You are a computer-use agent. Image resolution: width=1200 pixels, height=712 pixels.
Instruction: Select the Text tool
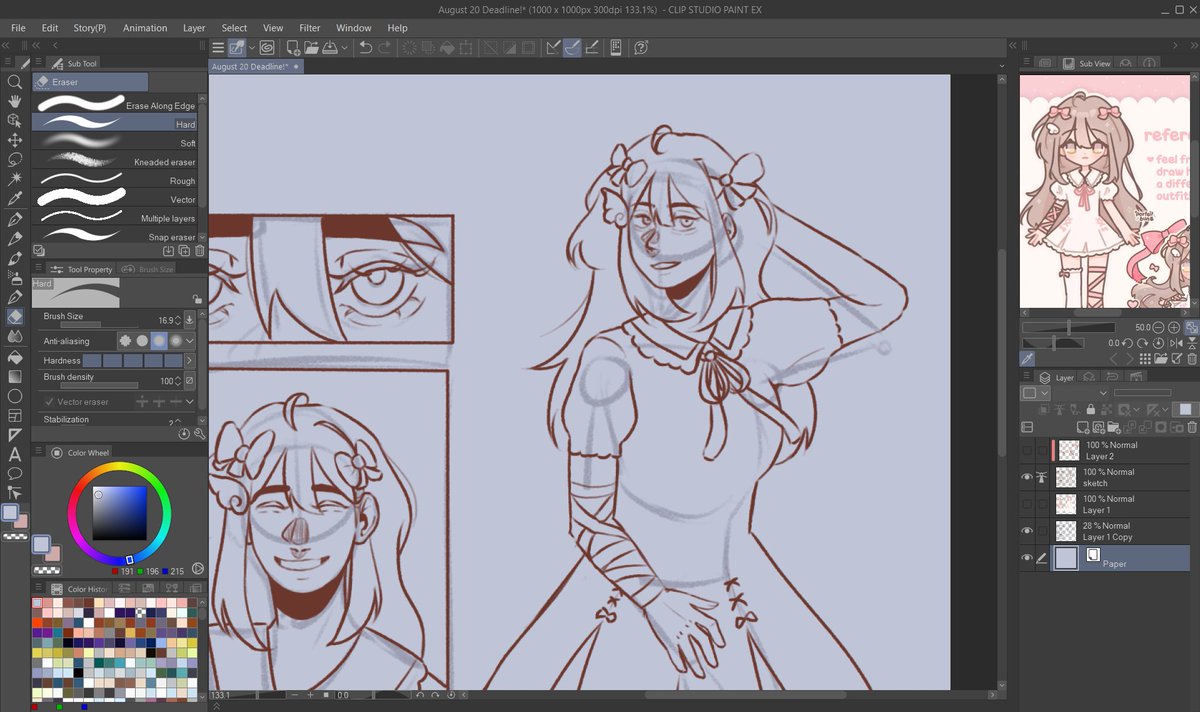coord(15,454)
